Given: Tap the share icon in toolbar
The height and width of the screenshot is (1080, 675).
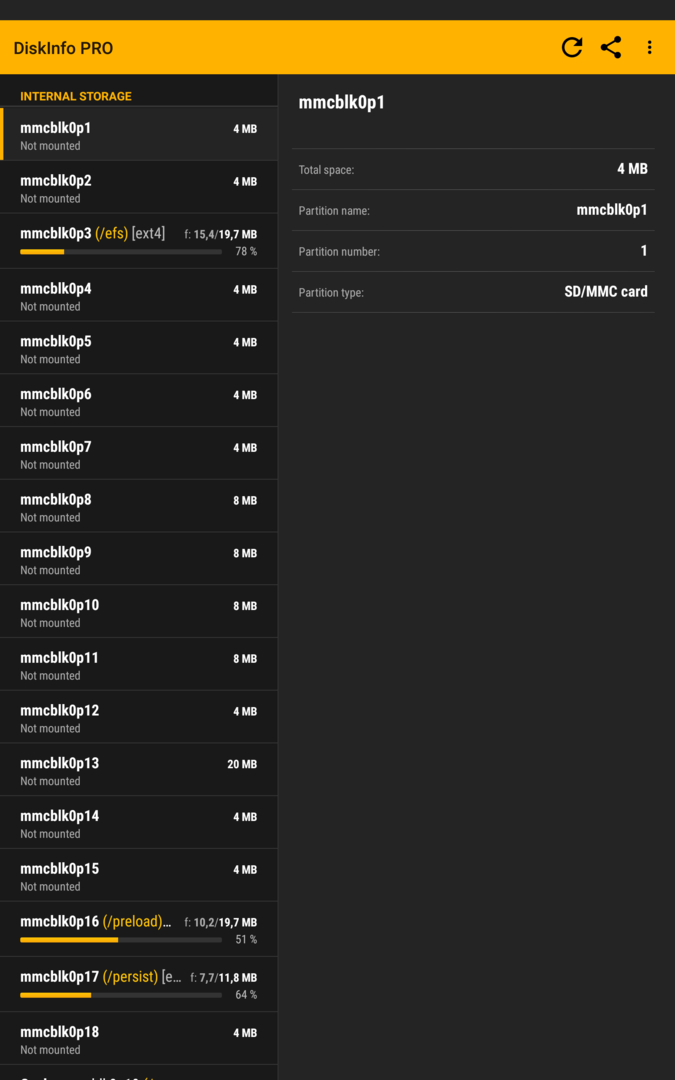Looking at the screenshot, I should (611, 48).
